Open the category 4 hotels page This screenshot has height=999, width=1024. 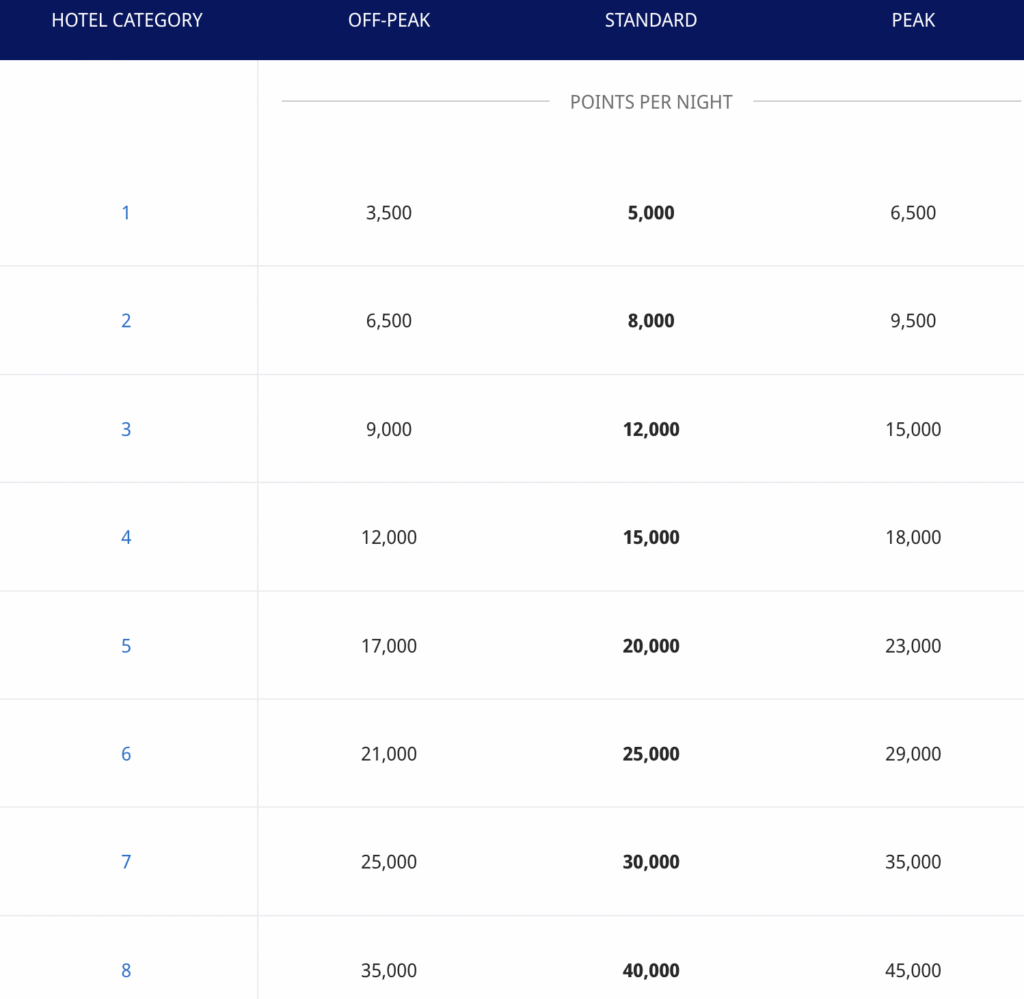(x=126, y=537)
